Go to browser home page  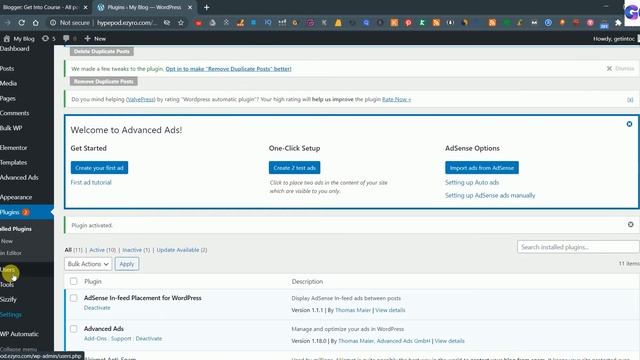click(x=36, y=23)
